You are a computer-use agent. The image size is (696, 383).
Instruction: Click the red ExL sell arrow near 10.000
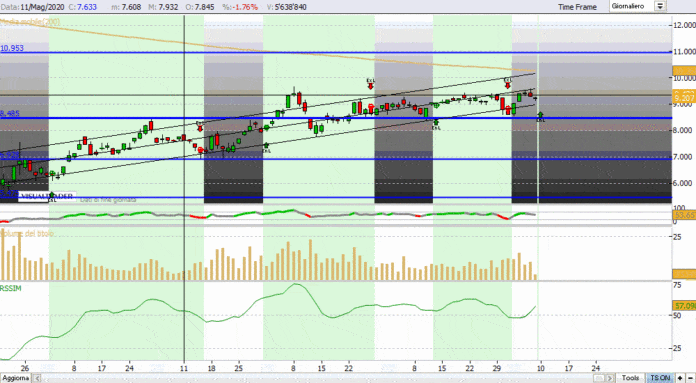pyautogui.click(x=508, y=83)
